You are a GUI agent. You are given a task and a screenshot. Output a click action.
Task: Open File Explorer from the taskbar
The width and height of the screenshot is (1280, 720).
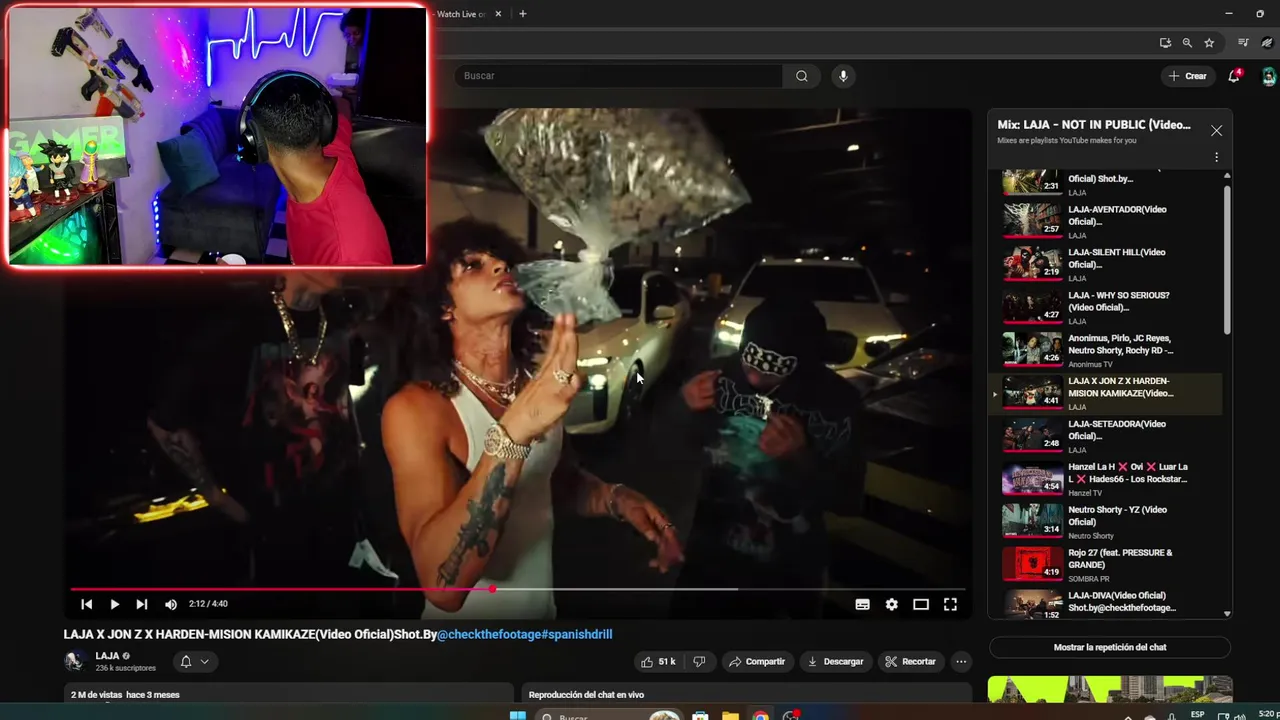730,716
